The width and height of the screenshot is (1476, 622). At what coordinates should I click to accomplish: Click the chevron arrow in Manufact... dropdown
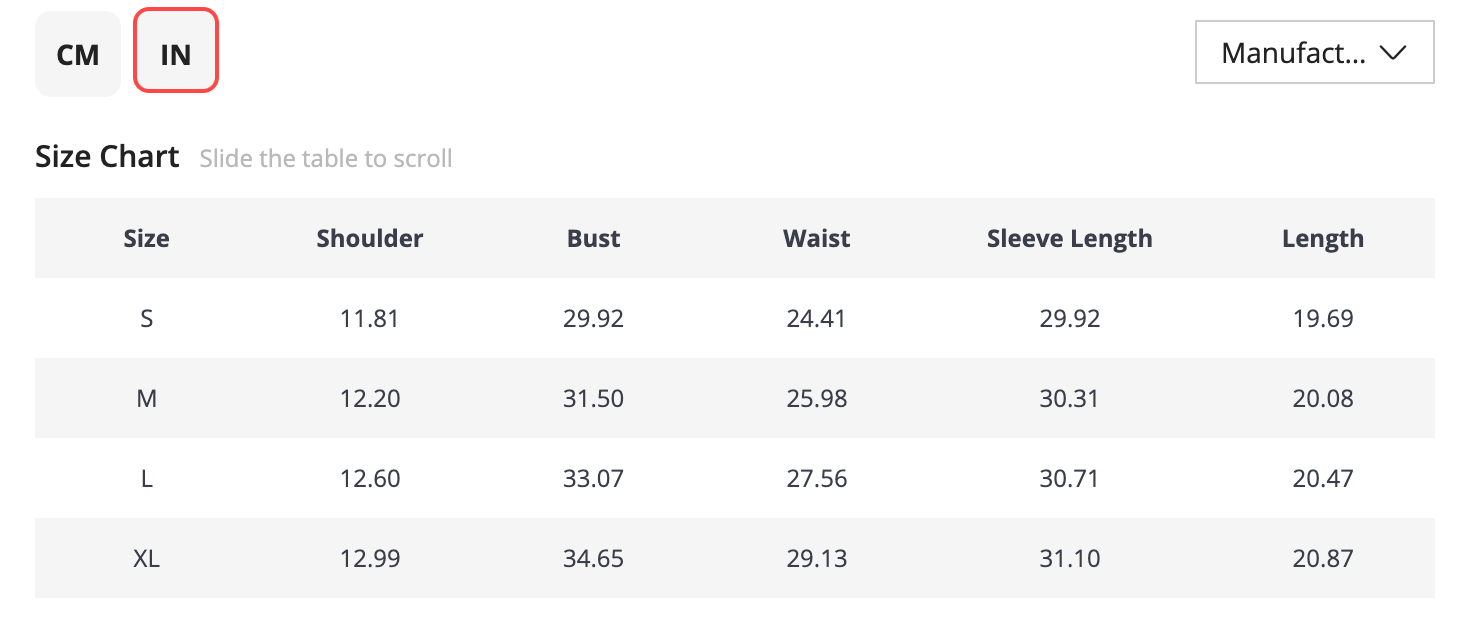(1393, 53)
